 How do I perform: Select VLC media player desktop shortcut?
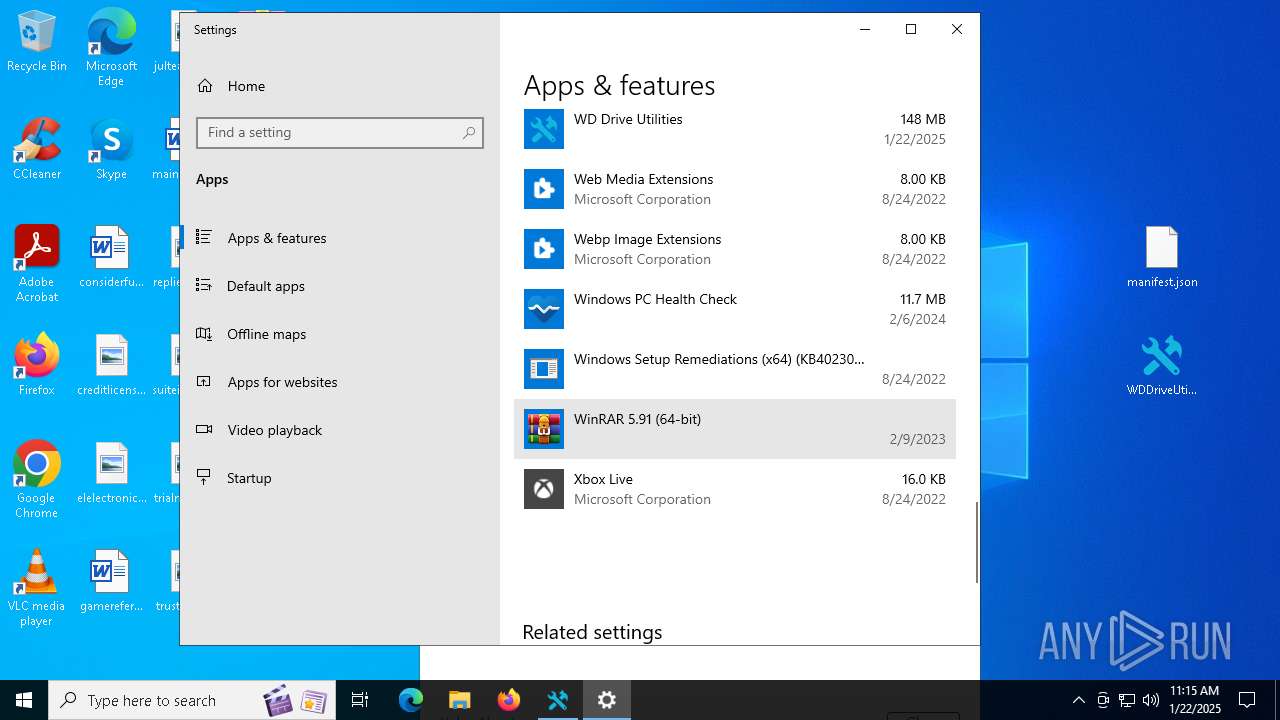point(37,588)
